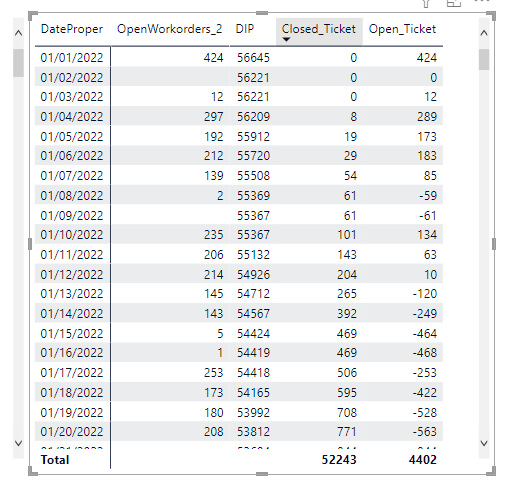Screen dimensions: 516x490
Task: Select date cell 01/04/2022
Action: [72, 117]
